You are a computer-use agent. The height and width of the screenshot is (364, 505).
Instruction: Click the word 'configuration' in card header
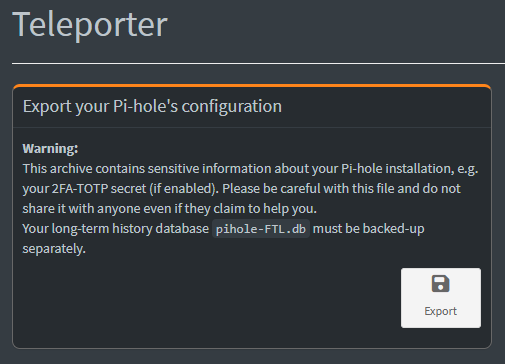232,106
